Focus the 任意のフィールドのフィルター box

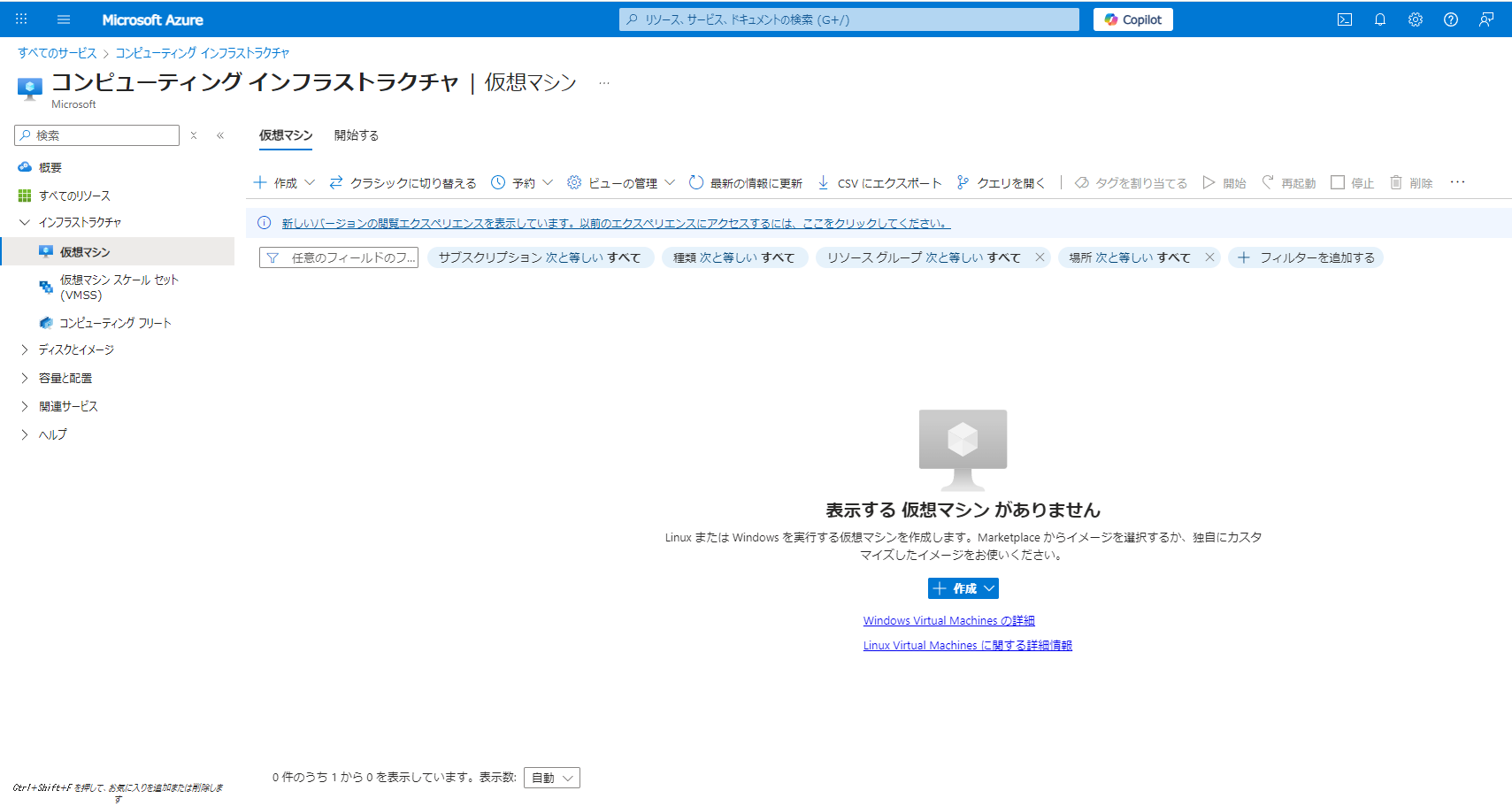click(x=339, y=257)
